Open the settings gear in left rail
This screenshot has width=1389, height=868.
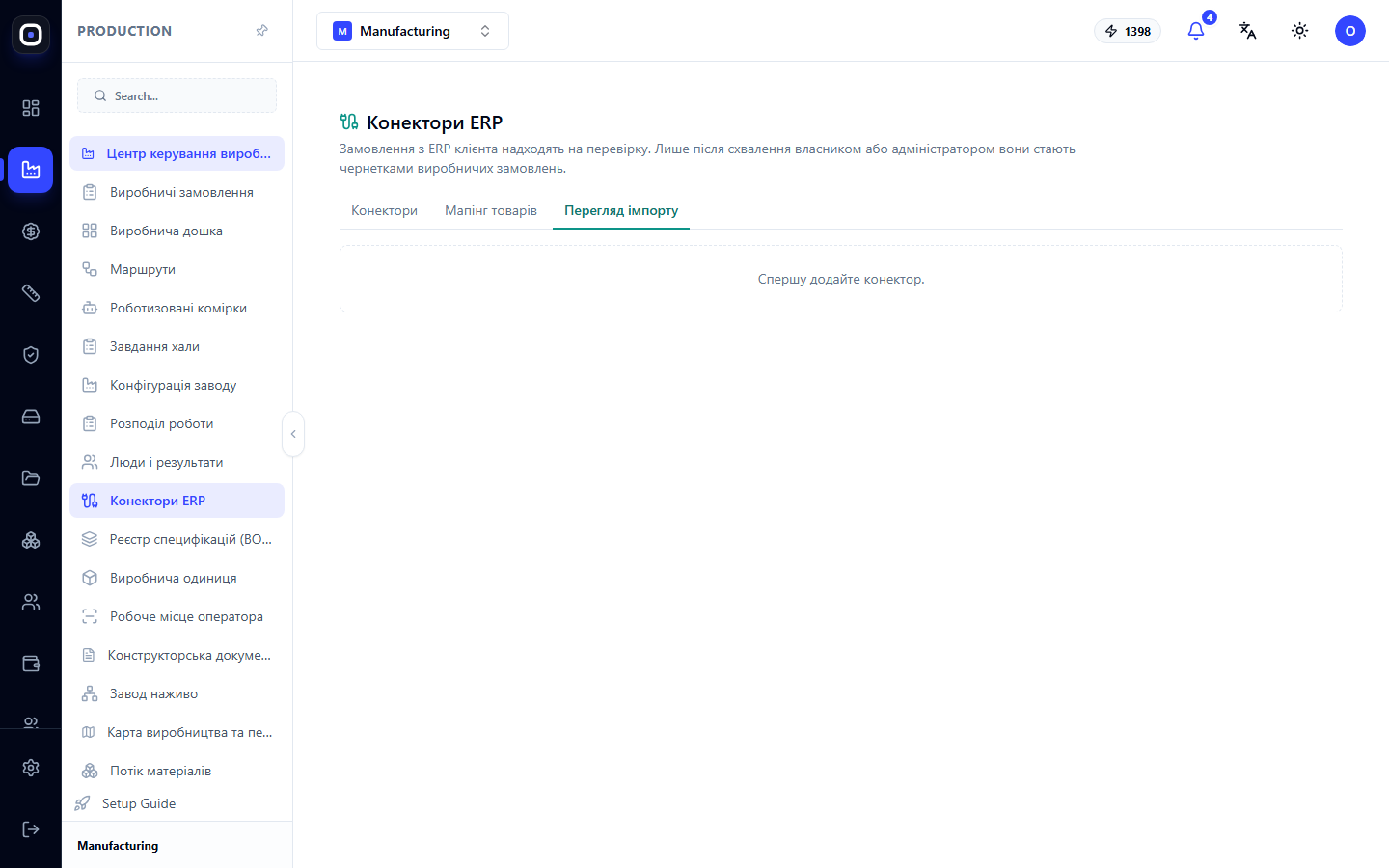click(31, 768)
